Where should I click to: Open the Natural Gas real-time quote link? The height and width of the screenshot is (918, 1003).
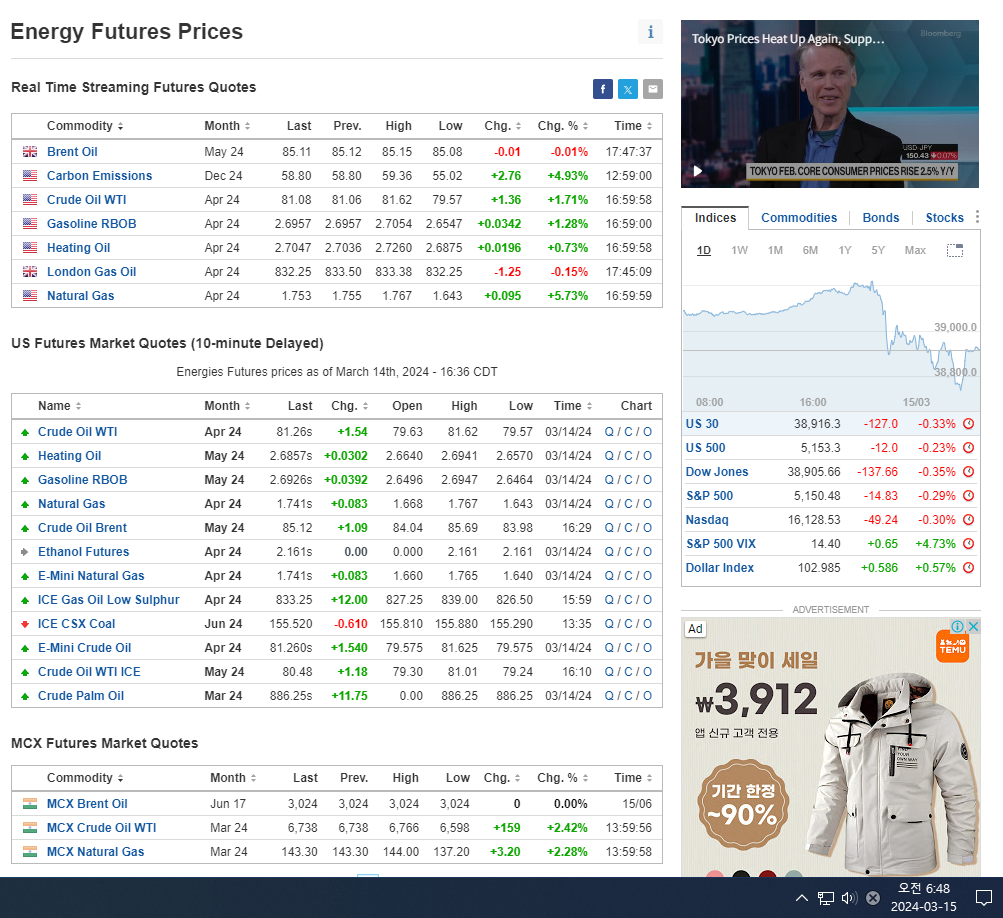[x=81, y=296]
